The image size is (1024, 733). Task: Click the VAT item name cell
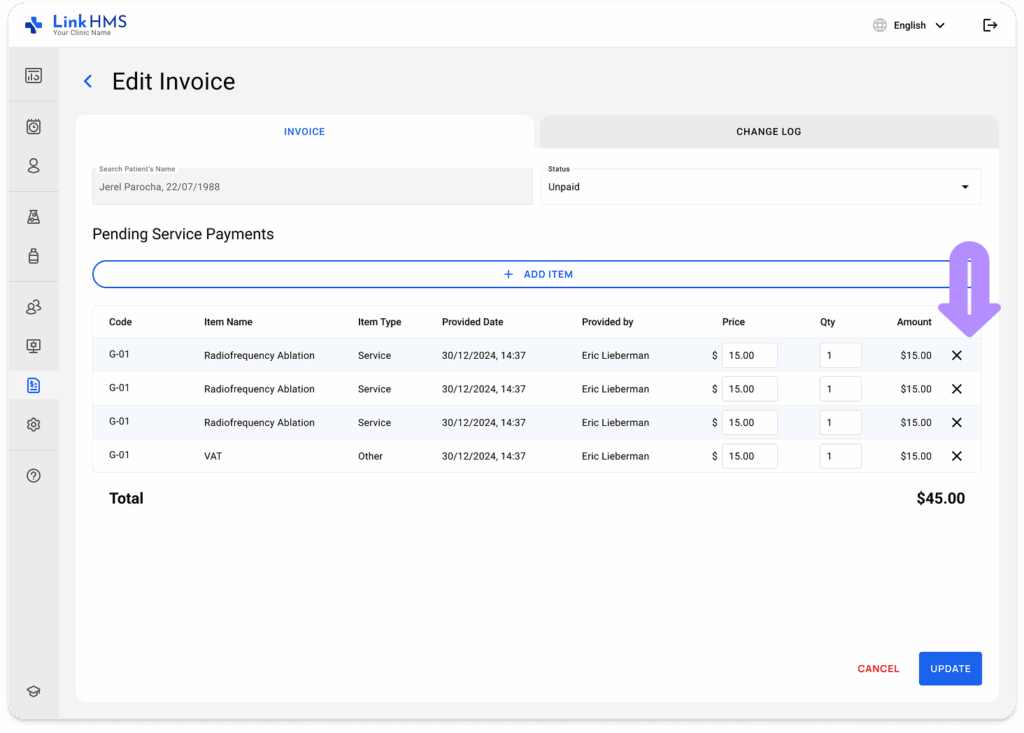213,456
